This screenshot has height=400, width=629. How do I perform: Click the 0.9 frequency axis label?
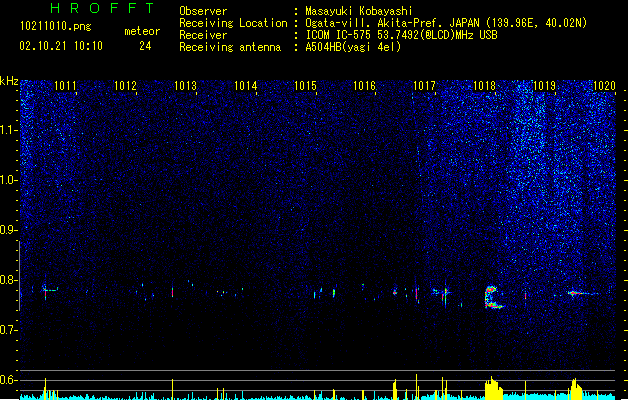coord(9,230)
